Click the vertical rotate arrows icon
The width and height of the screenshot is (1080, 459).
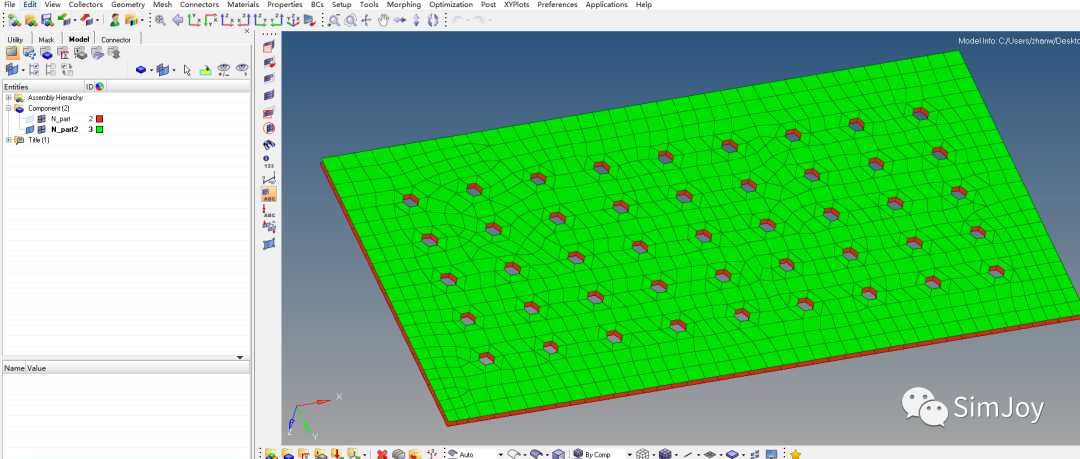[x=416, y=20]
